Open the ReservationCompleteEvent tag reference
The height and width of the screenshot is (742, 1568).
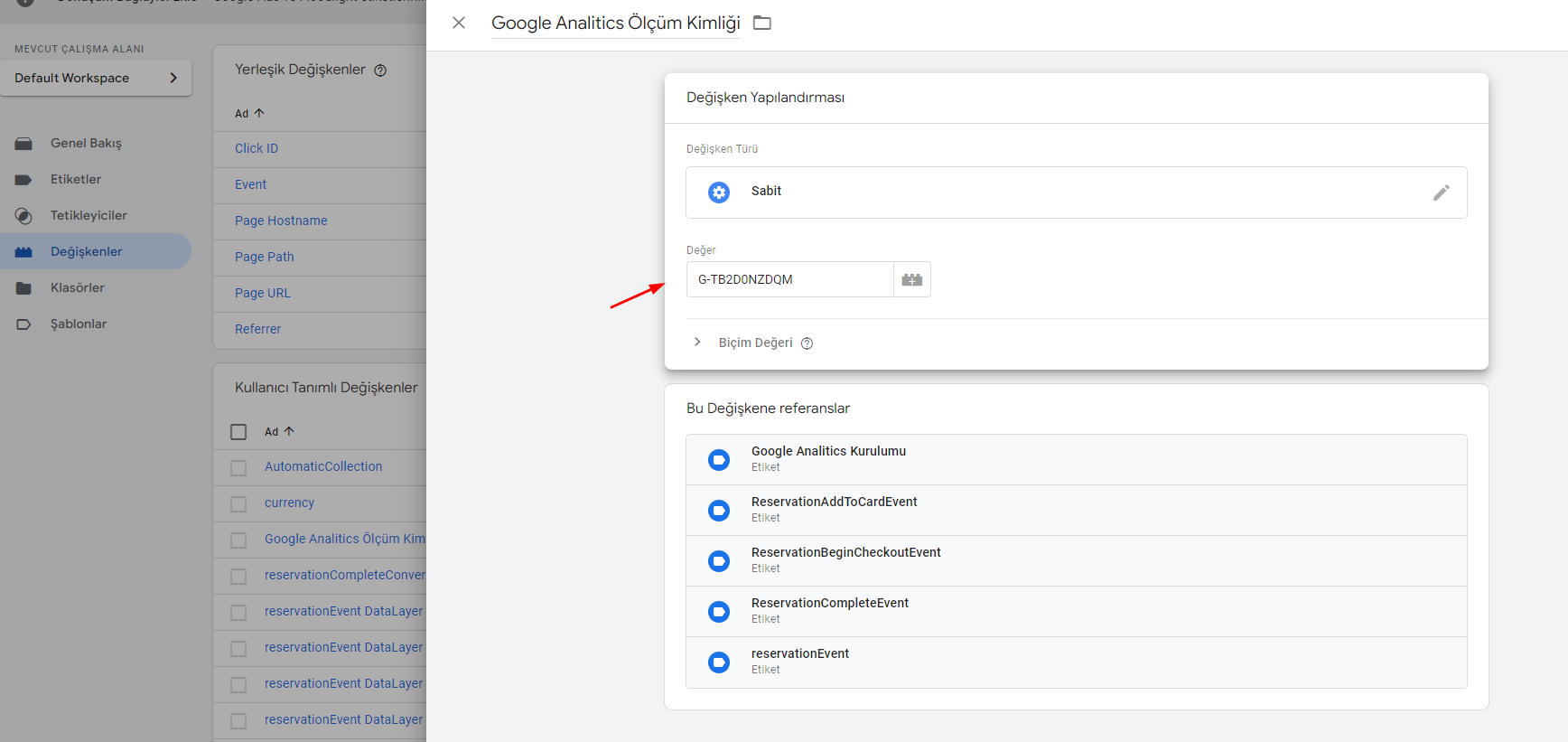click(1077, 611)
